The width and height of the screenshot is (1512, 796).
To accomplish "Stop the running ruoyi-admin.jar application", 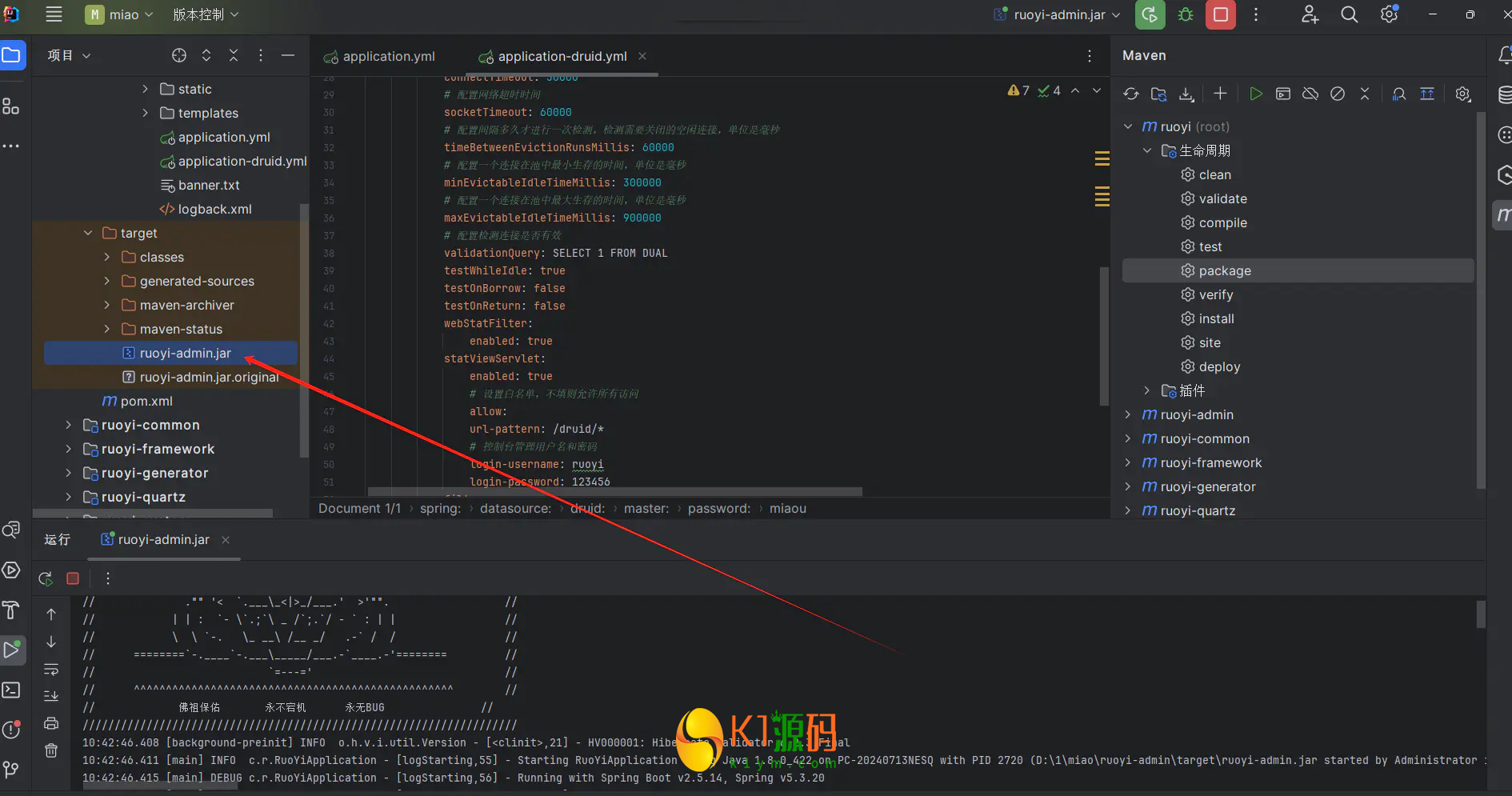I will [x=1220, y=15].
